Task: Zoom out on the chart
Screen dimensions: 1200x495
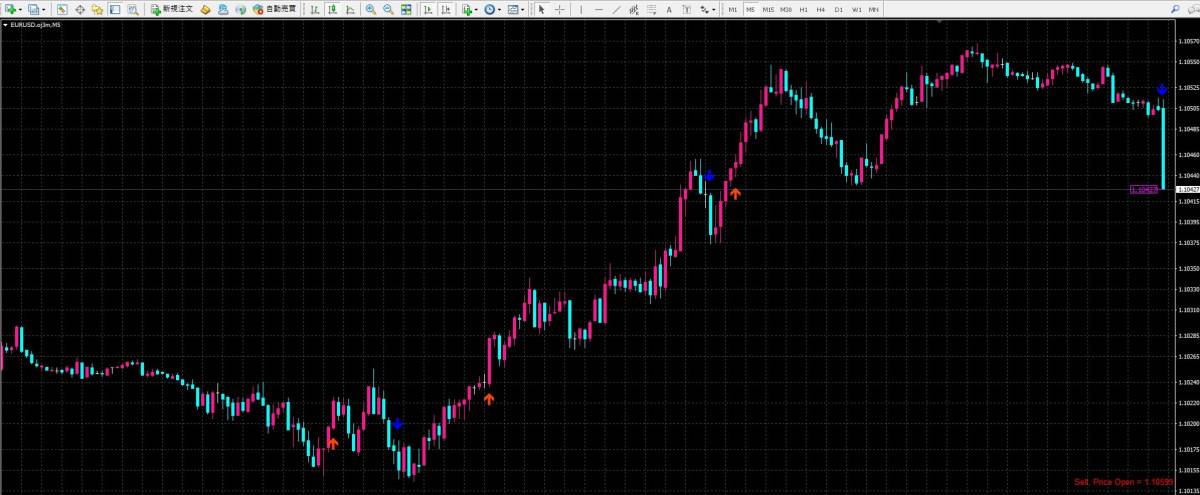Action: click(x=388, y=9)
